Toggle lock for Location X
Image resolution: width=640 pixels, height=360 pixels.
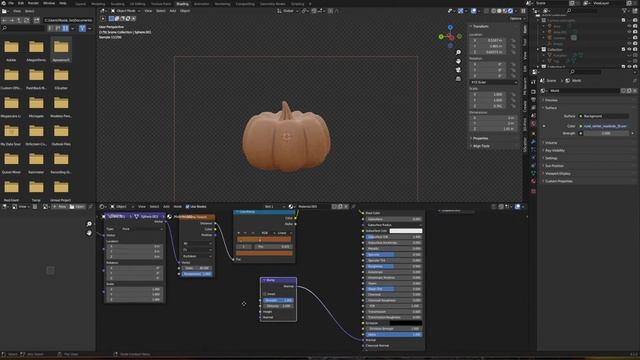[513, 41]
